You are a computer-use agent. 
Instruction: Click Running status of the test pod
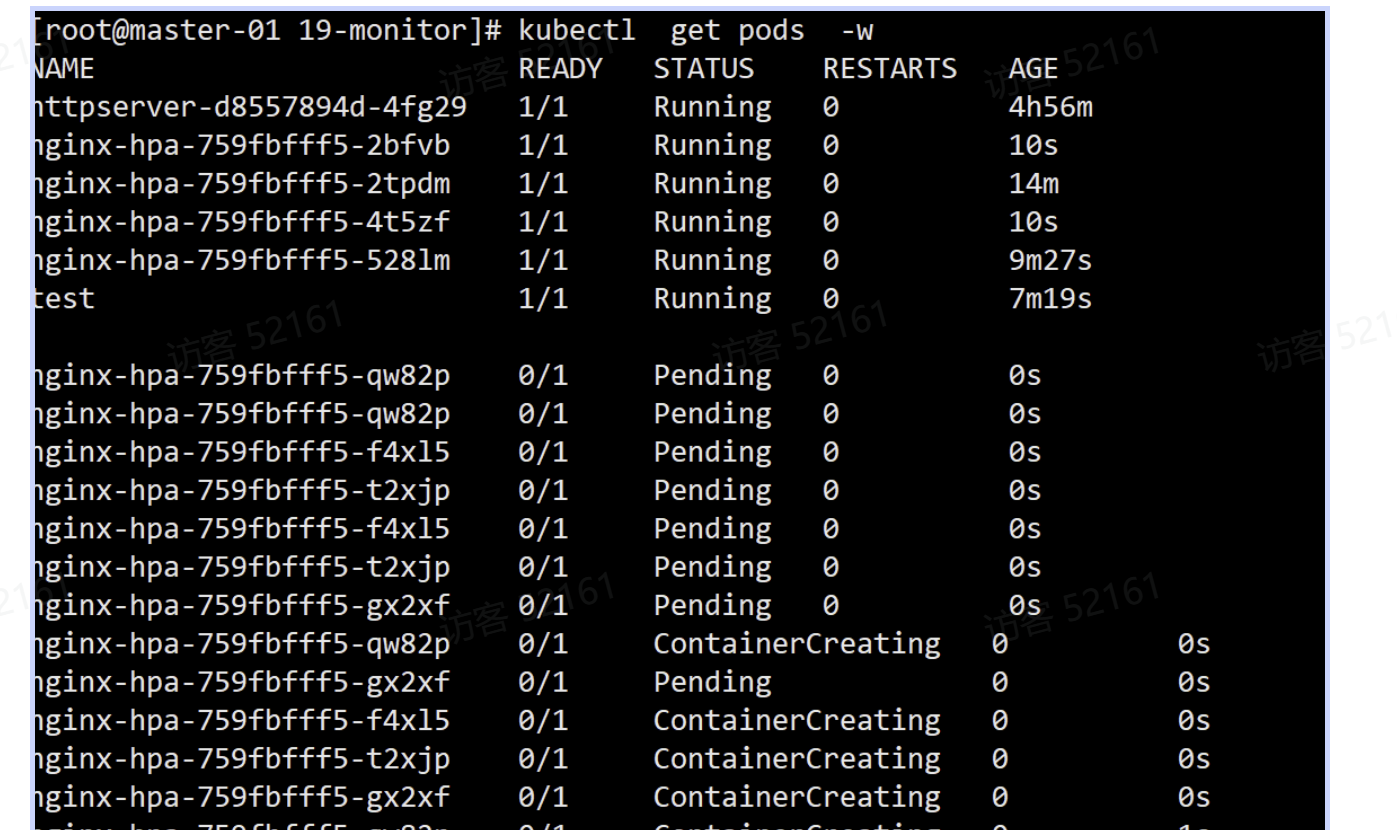click(712, 299)
